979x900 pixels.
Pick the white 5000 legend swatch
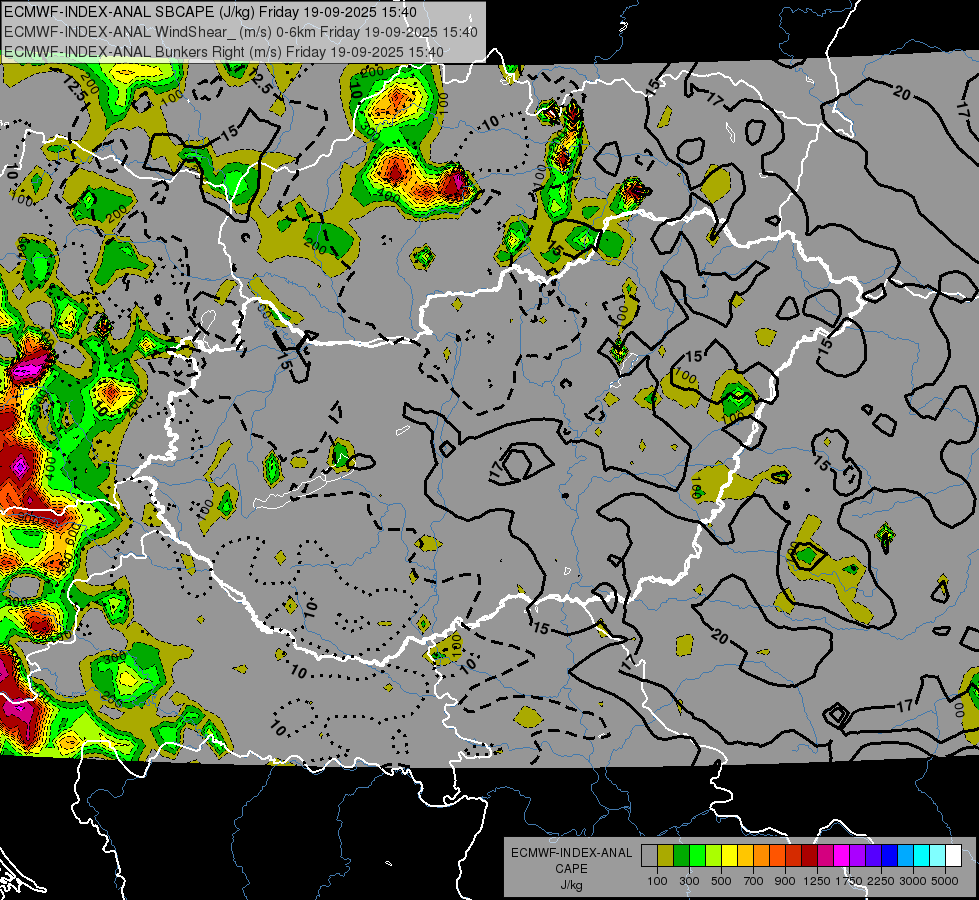953,855
